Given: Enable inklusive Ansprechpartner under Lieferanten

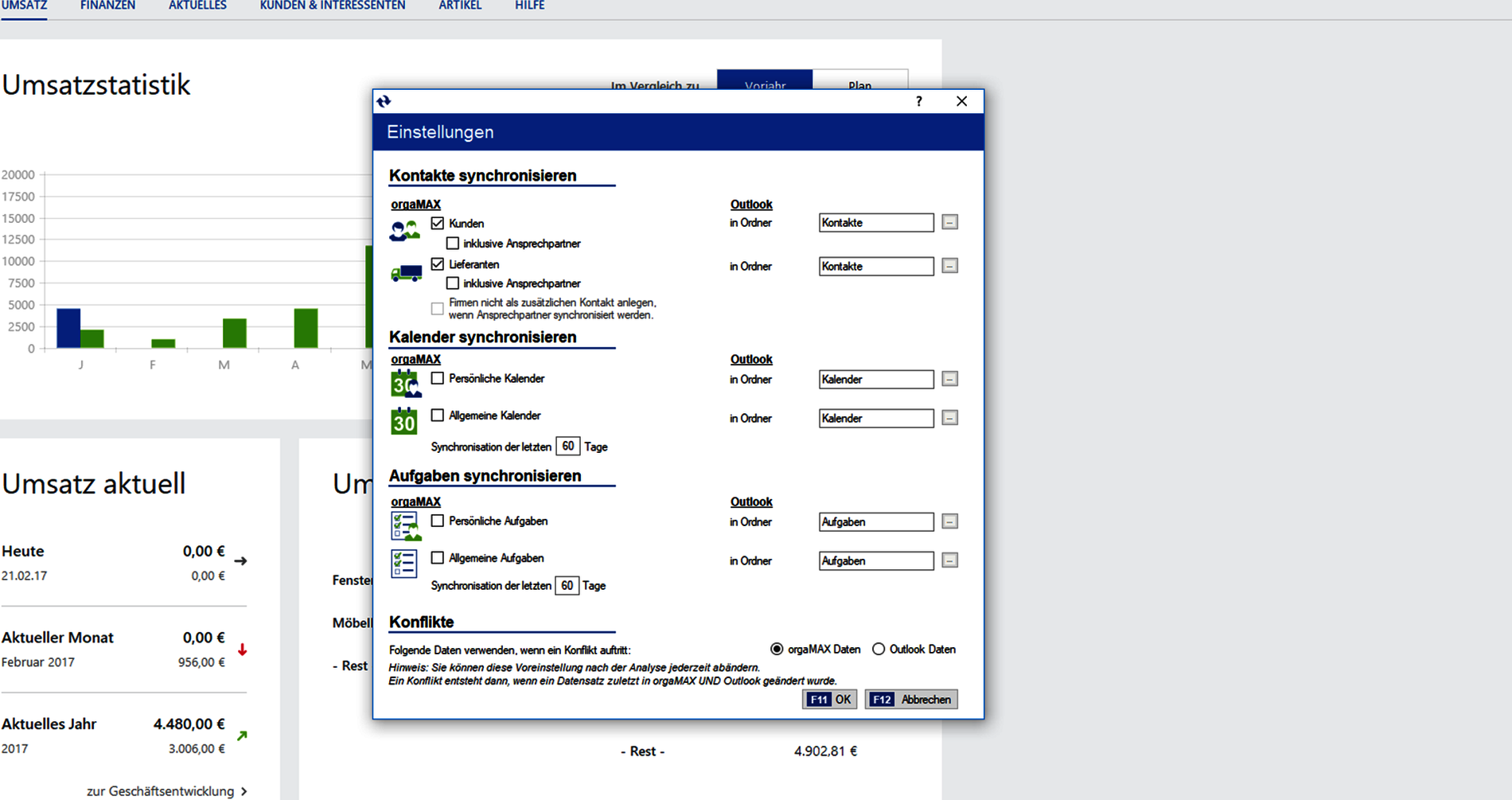Looking at the screenshot, I should (453, 283).
